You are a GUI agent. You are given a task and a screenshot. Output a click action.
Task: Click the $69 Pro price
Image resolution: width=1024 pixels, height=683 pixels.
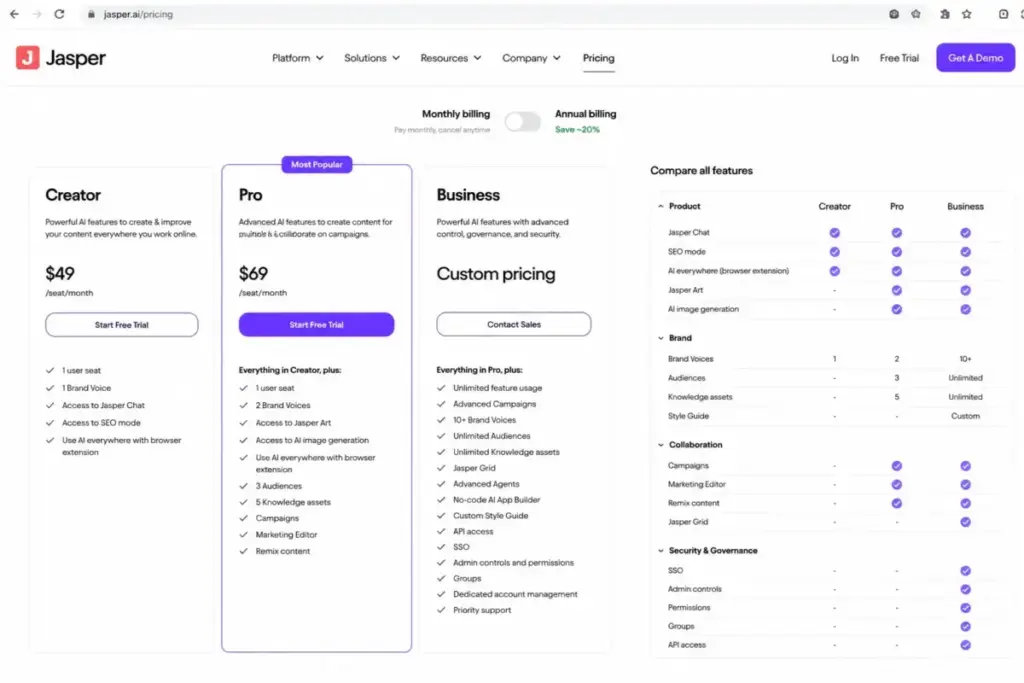[253, 273]
